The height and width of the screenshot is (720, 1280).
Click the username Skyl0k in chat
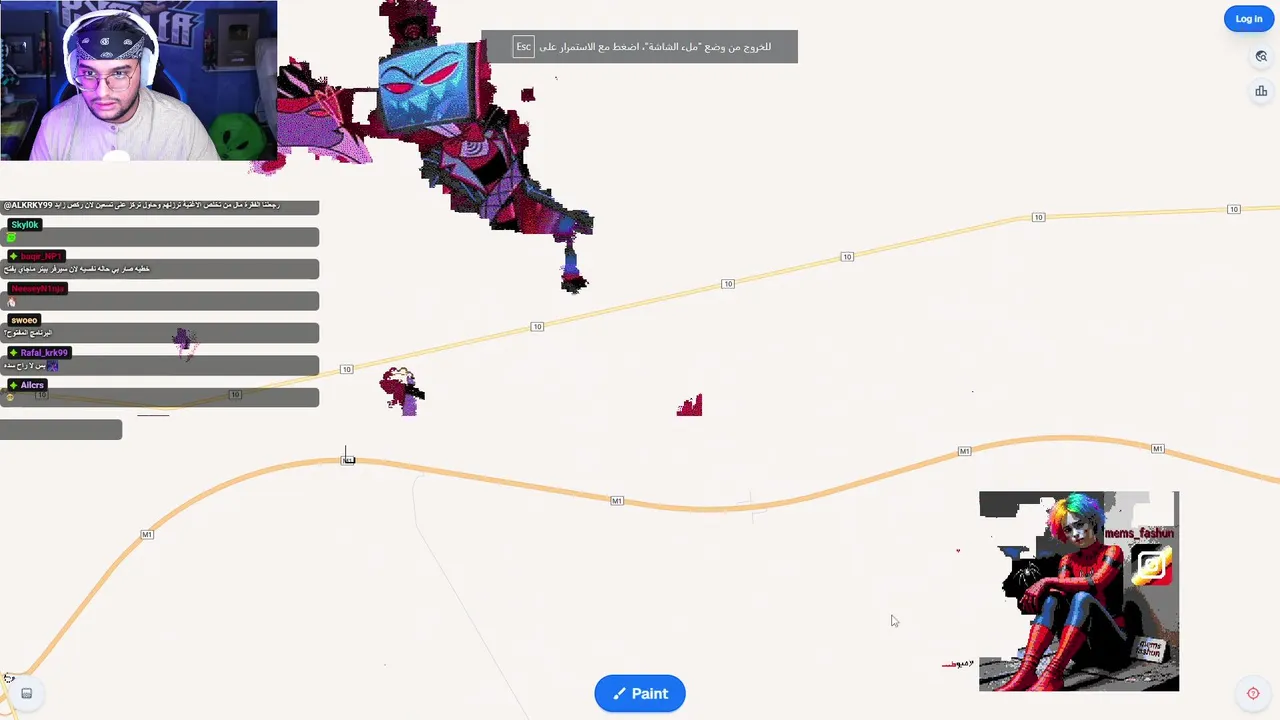point(25,225)
